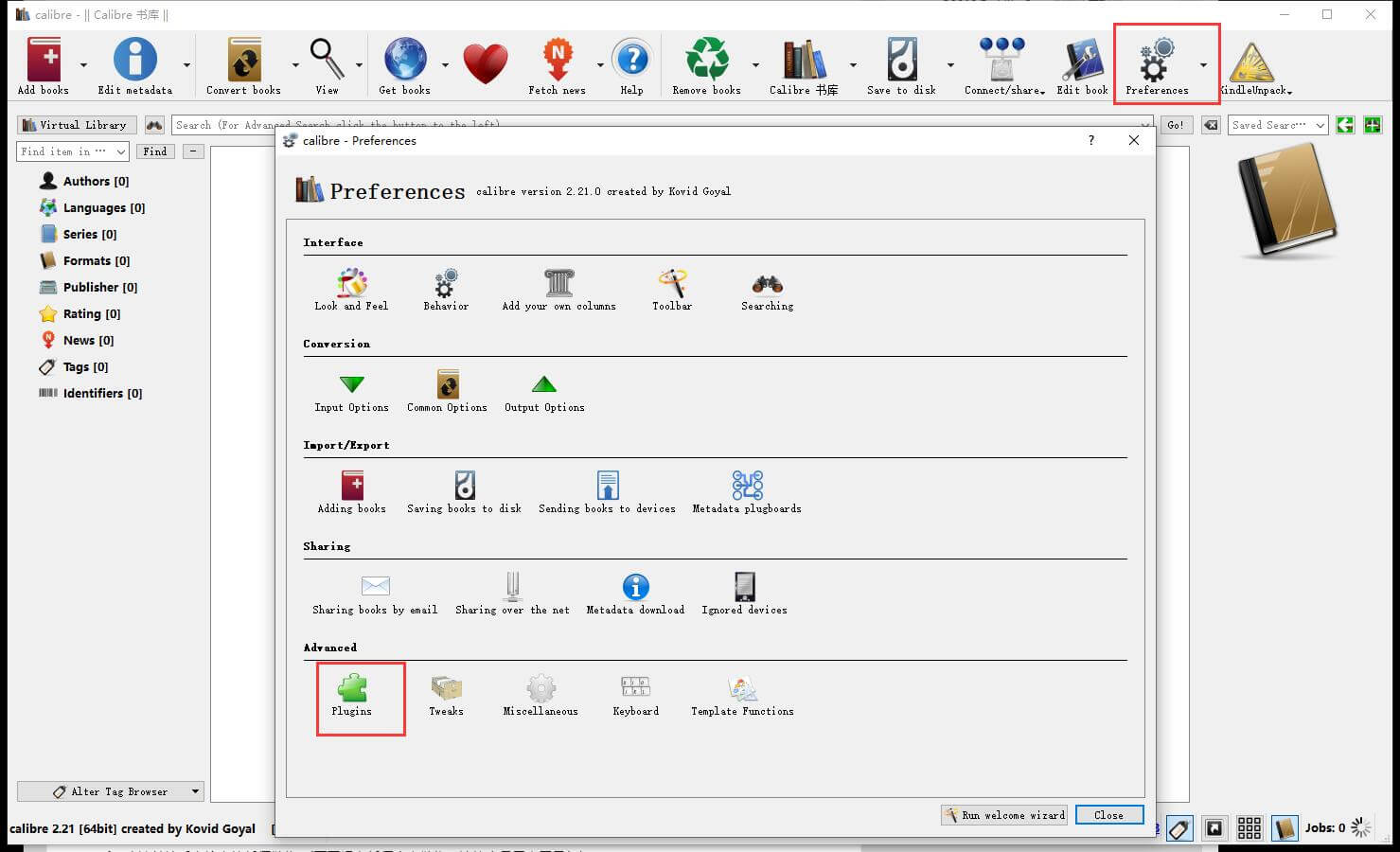Open the Find item in combo box
Image resolution: width=1400 pixels, height=852 pixels.
point(73,151)
